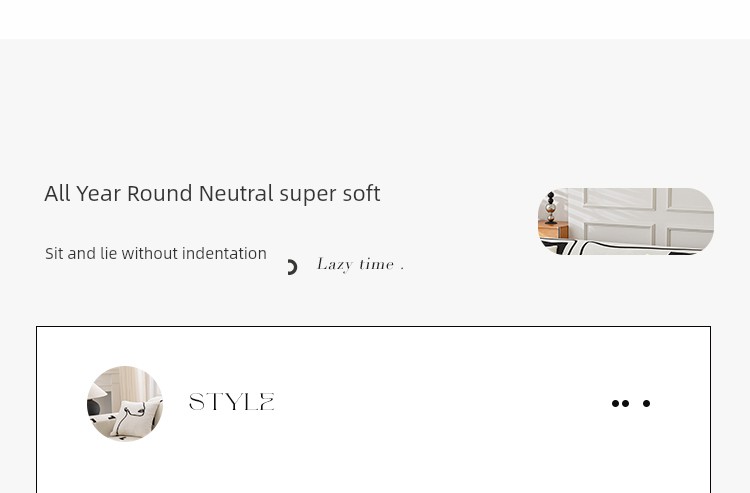
Task: Click the black stacked-ball ornament in banner image
Action: (x=551, y=208)
